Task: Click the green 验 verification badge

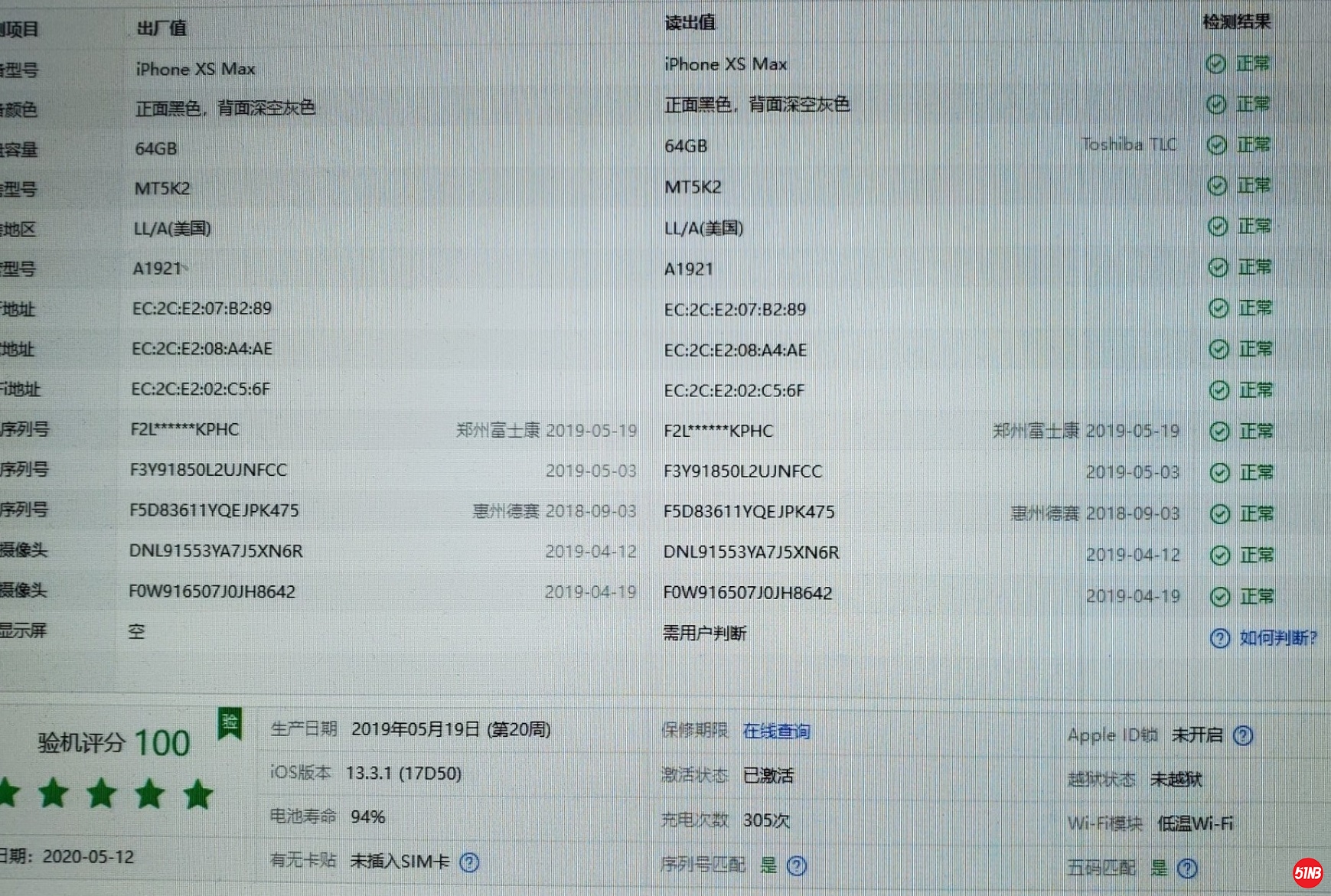Action: [x=230, y=723]
